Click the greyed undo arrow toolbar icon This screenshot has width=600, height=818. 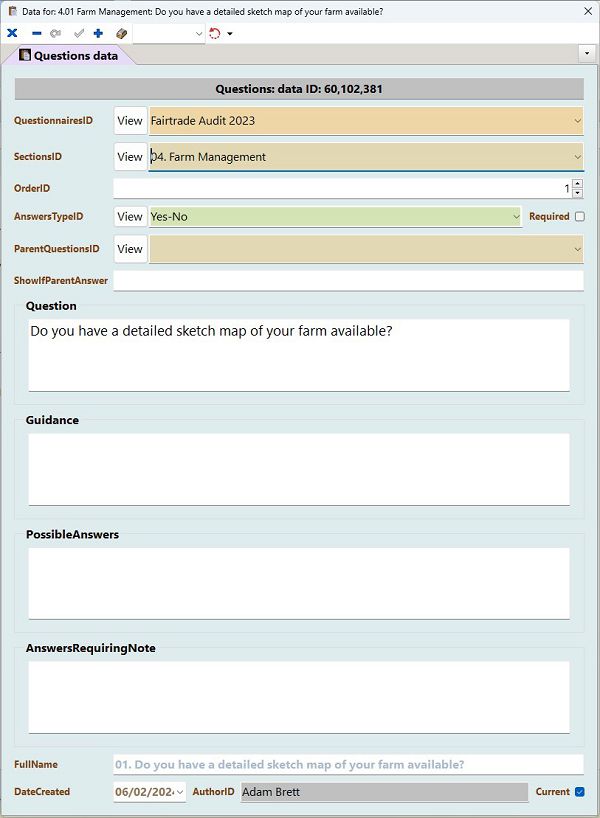[x=55, y=33]
